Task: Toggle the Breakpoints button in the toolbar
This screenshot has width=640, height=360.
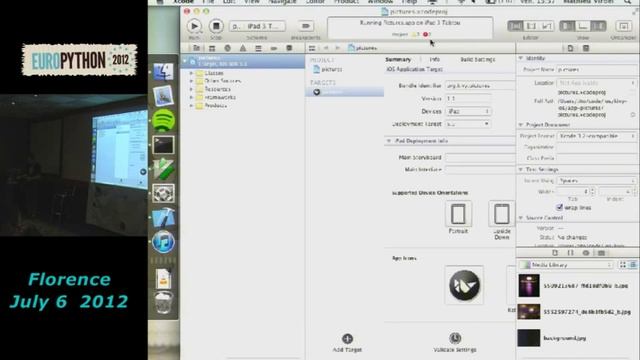Action: 306,26
